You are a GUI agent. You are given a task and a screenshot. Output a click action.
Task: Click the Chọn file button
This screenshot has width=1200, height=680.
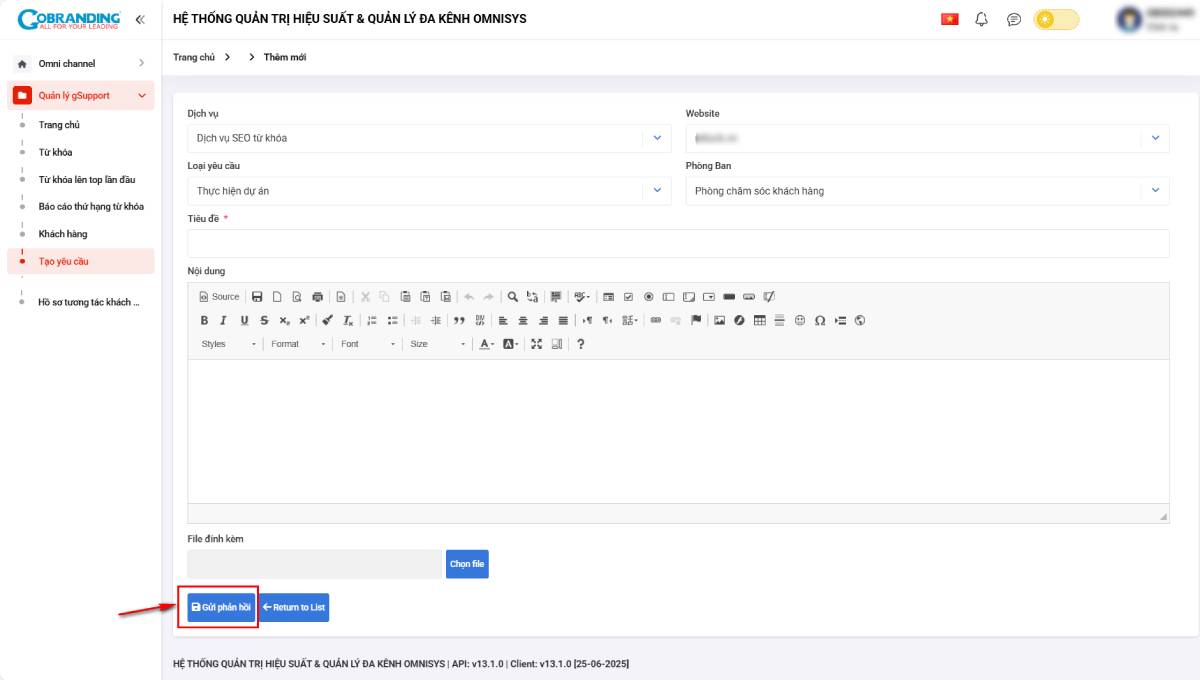pyautogui.click(x=467, y=564)
